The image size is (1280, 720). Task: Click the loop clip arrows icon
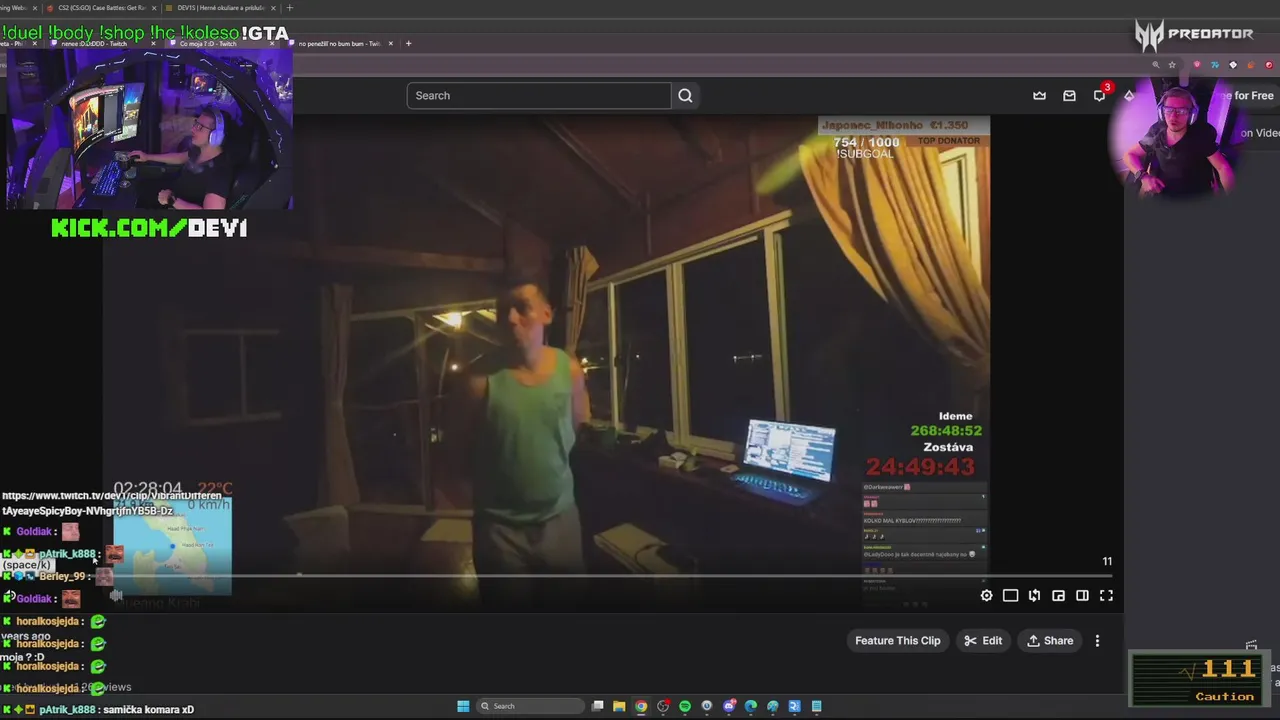1034,595
